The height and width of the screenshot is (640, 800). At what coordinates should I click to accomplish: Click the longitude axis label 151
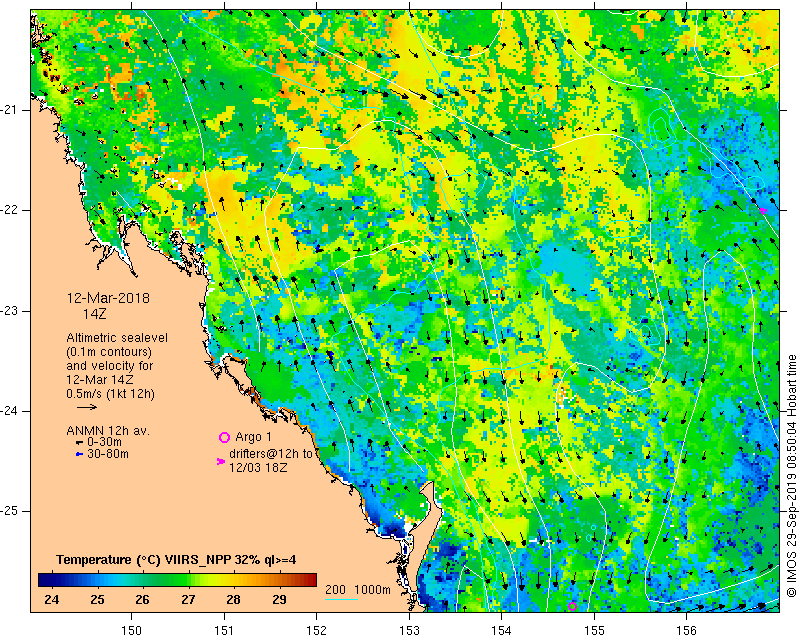[x=224, y=631]
